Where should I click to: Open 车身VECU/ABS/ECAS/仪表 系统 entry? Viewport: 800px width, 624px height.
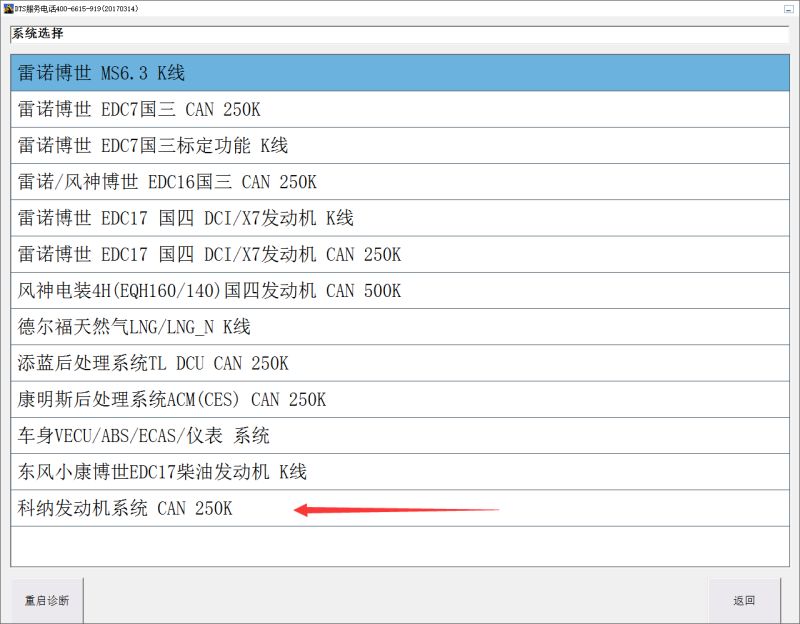(400, 436)
